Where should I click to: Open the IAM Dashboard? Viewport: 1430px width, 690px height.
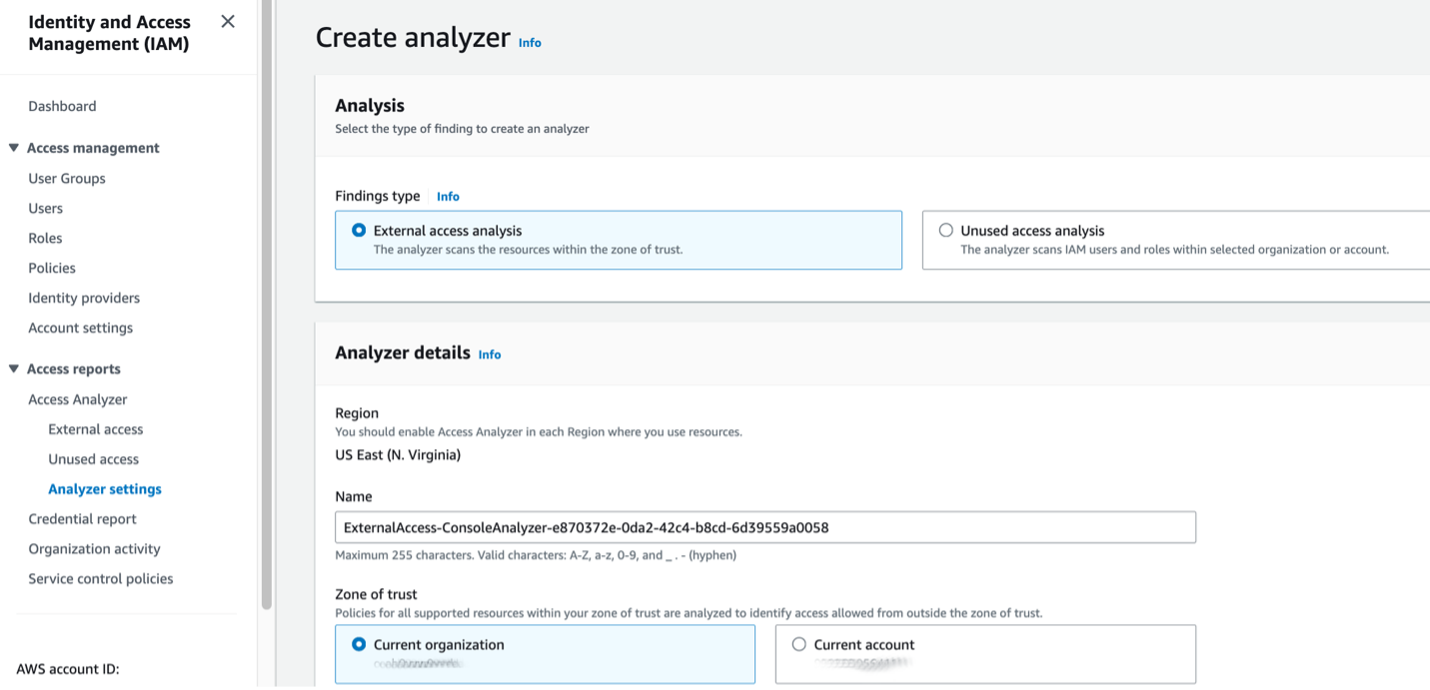click(63, 105)
